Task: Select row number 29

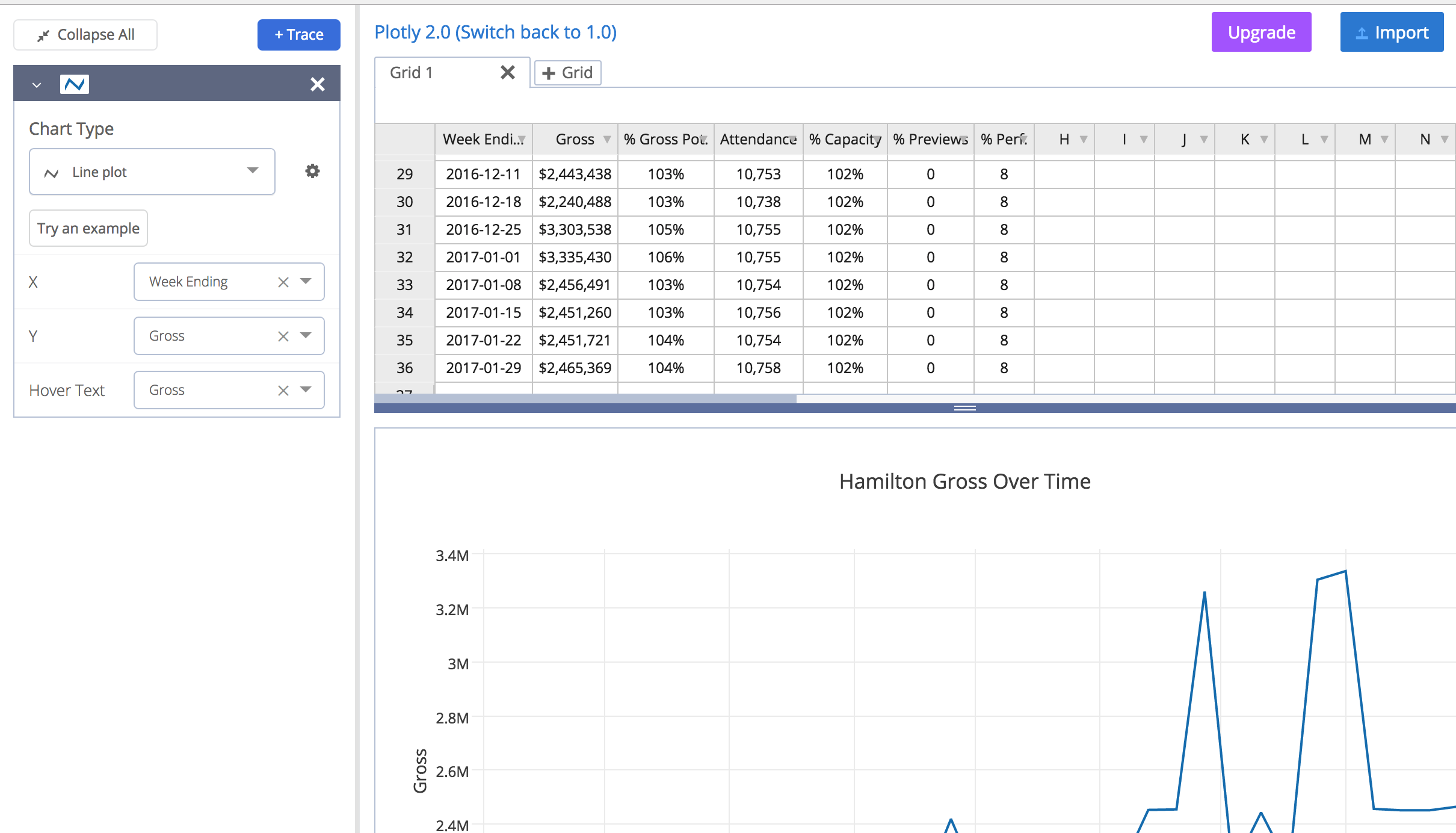Action: click(404, 174)
